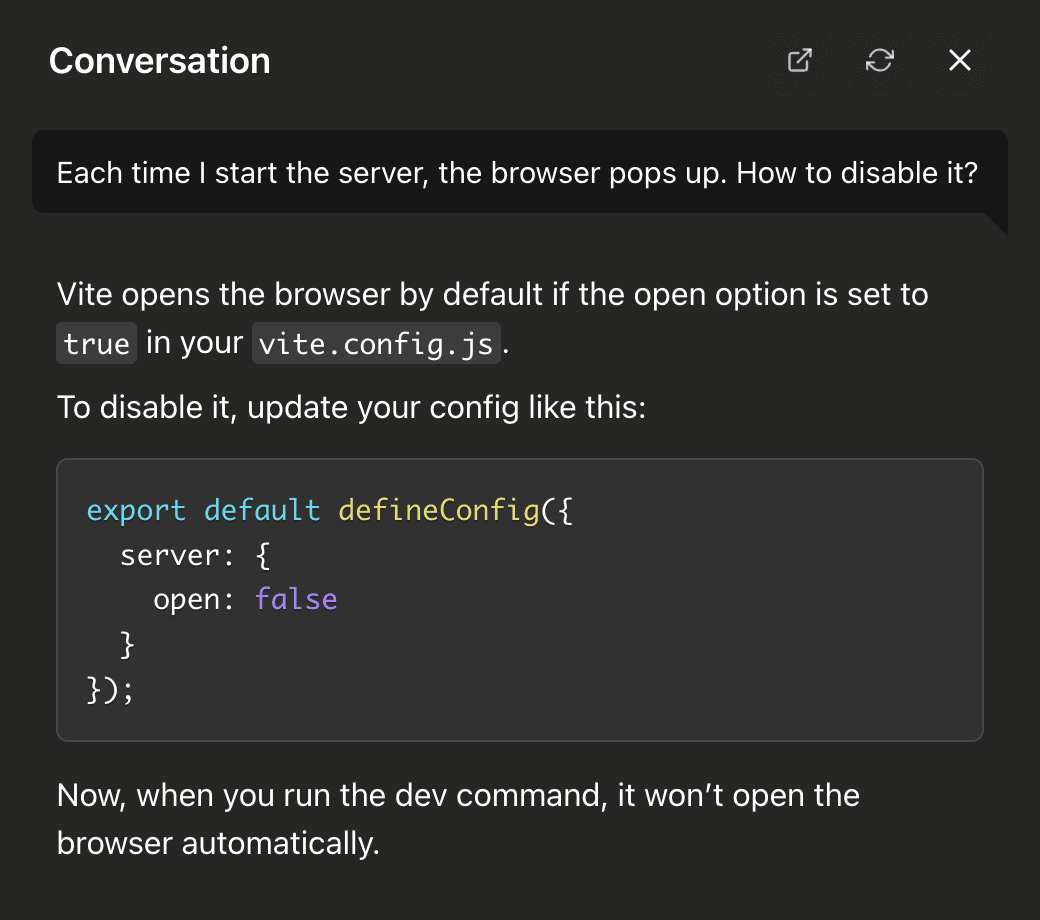The width and height of the screenshot is (1040, 920).
Task: Click the 'export' keyword in the code block
Action: 136,510
